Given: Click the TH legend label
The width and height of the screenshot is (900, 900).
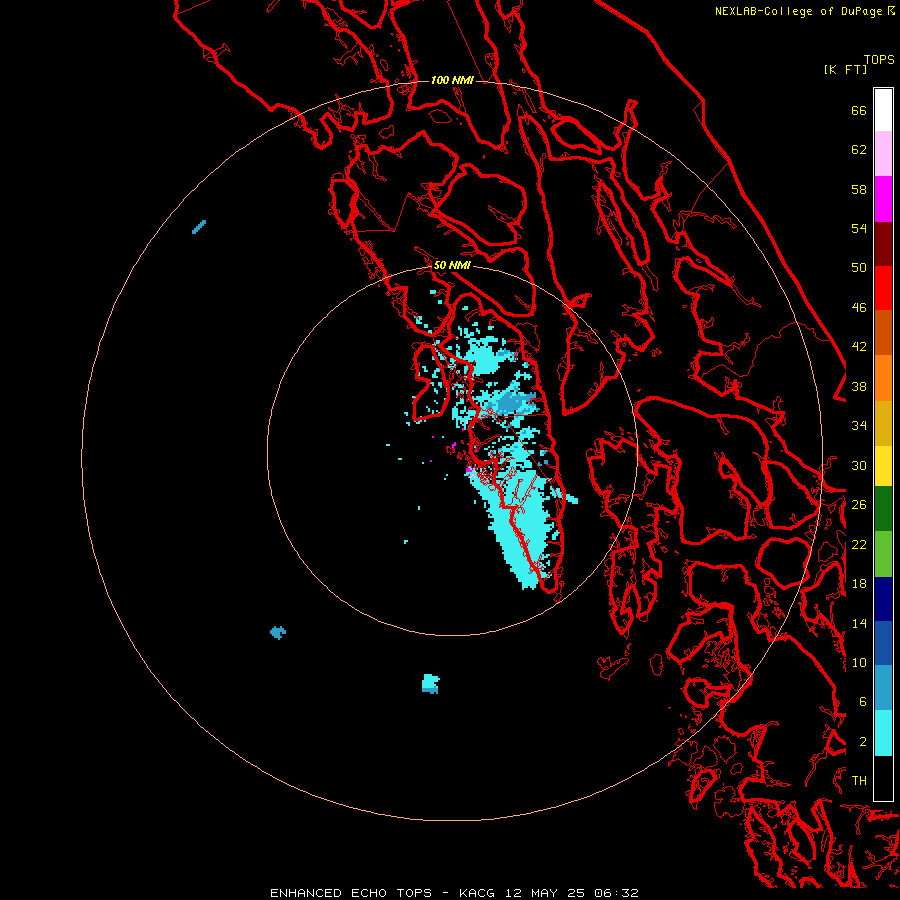Looking at the screenshot, I should click(x=859, y=781).
